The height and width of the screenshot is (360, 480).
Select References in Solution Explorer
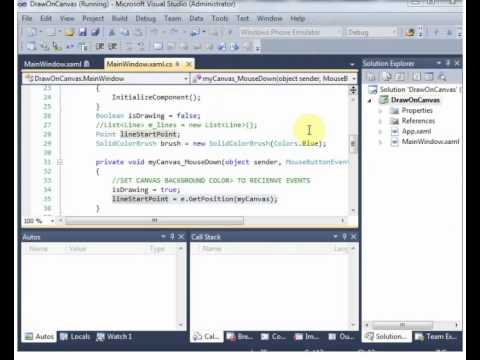[x=418, y=121]
